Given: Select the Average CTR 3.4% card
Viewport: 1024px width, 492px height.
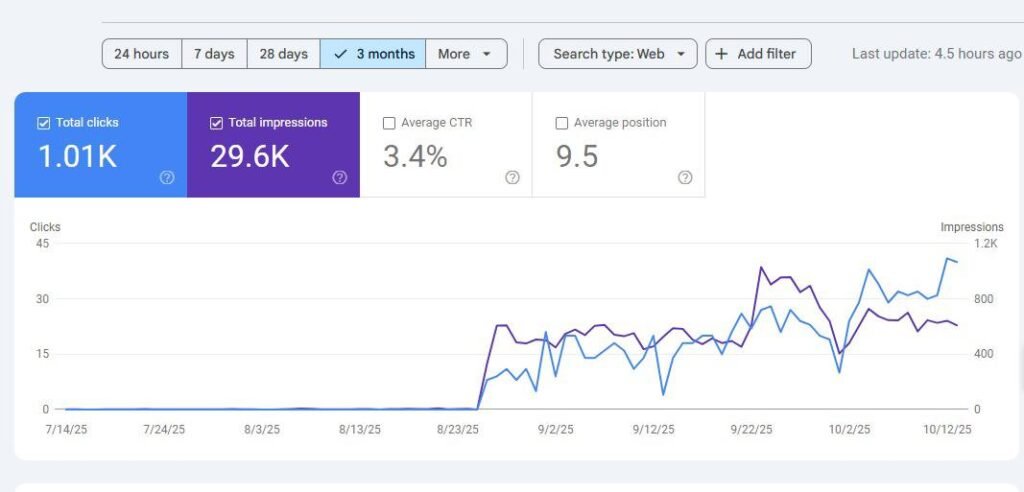Looking at the screenshot, I should click(x=445, y=145).
